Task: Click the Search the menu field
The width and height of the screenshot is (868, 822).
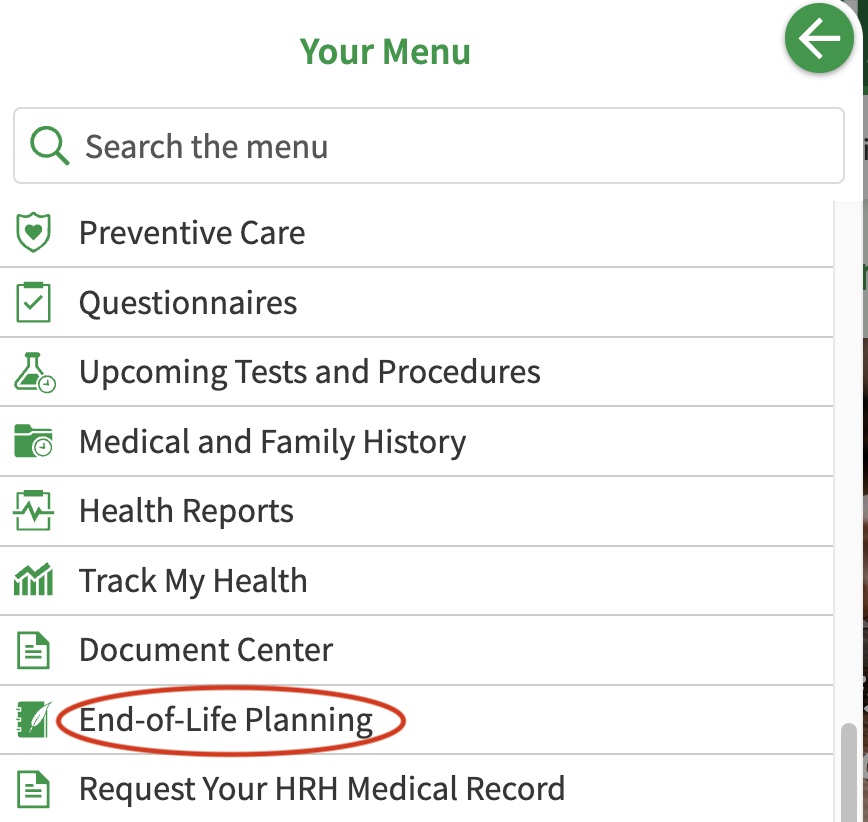Action: tap(428, 146)
